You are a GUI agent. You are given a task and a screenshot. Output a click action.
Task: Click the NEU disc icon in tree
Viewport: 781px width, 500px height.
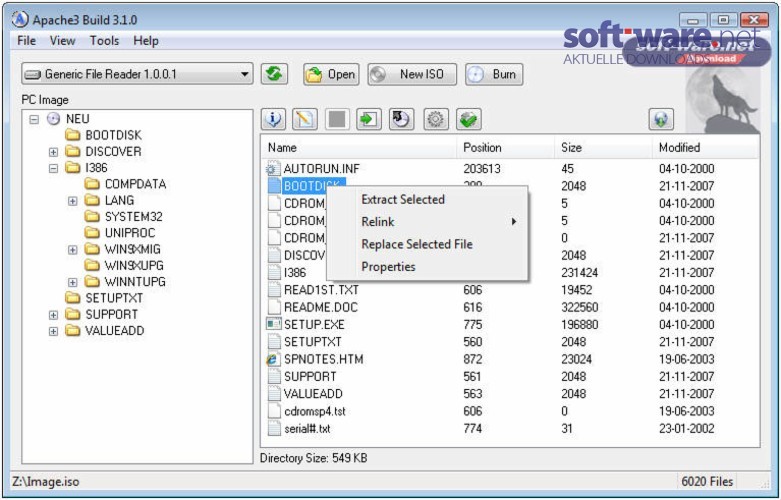(53, 119)
